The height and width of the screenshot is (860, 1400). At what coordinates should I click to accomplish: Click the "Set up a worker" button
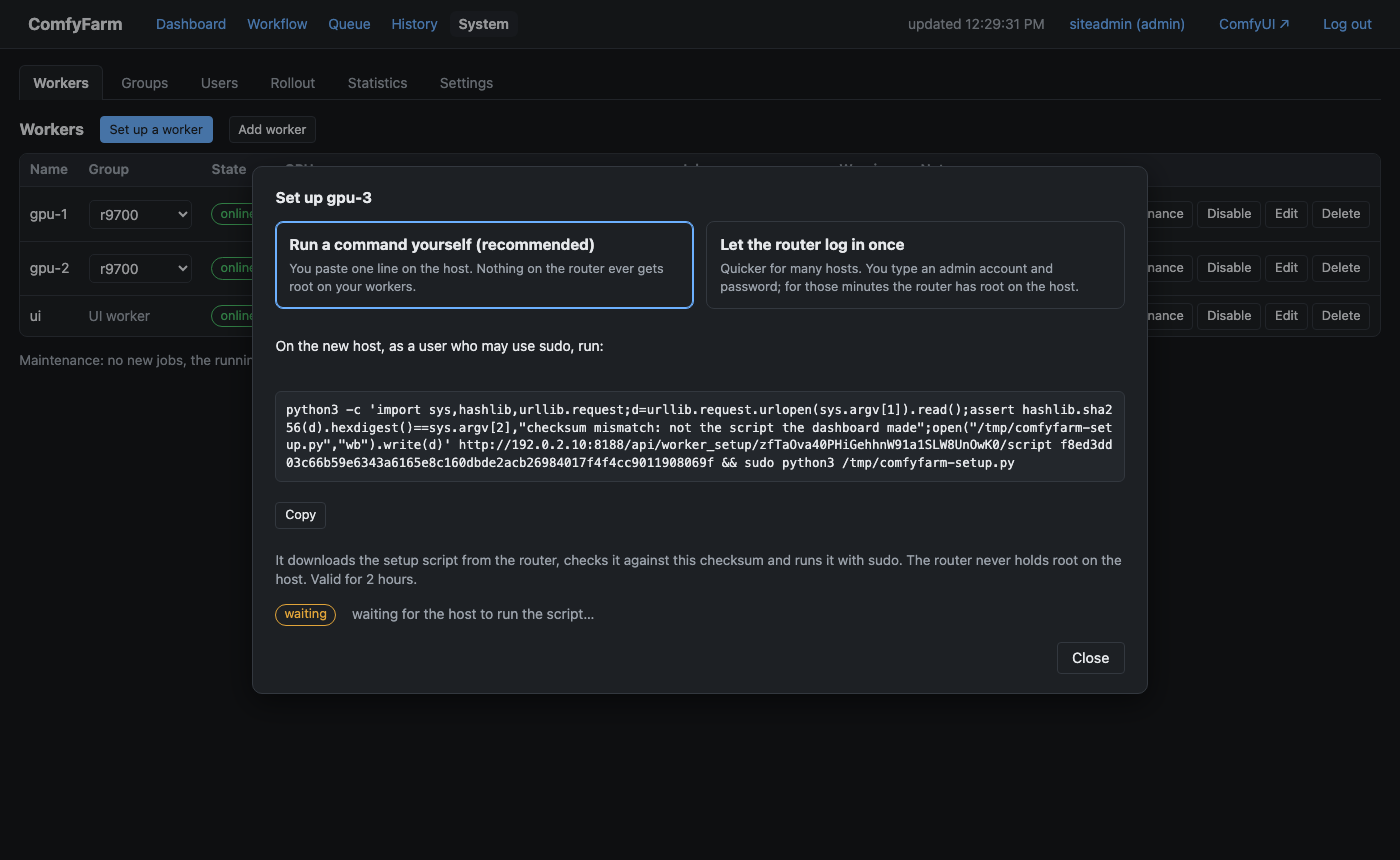[156, 129]
